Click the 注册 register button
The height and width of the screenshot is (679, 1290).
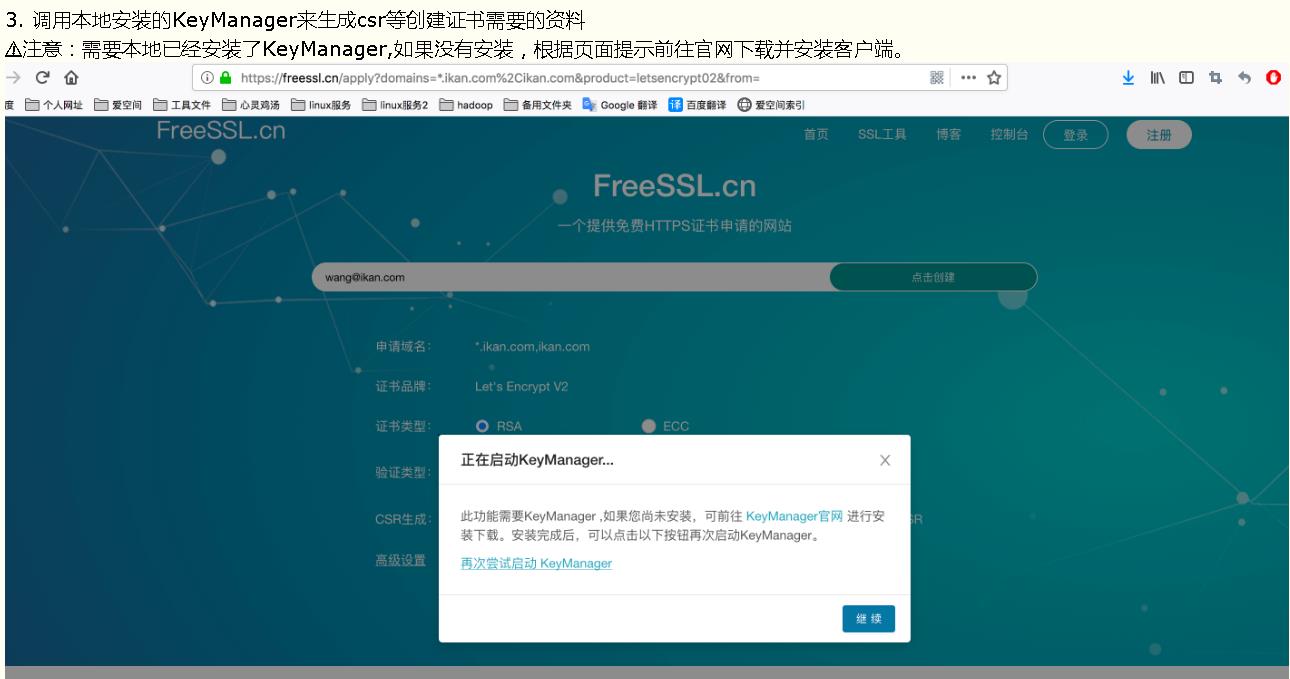point(1159,135)
